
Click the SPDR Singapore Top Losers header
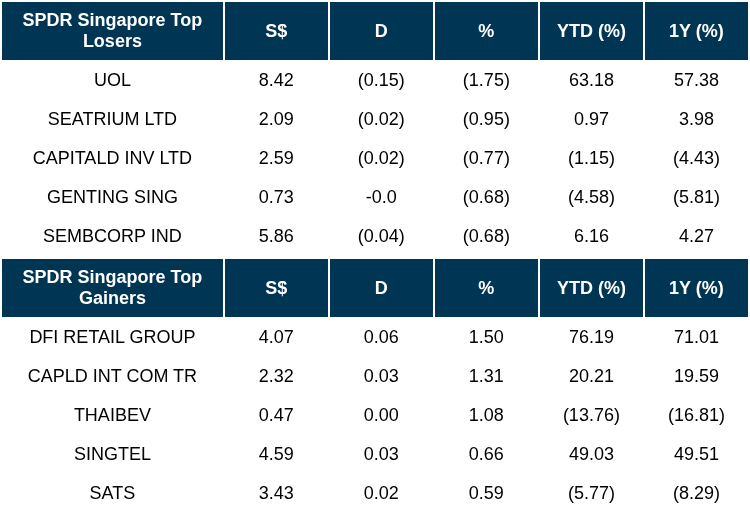pyautogui.click(x=112, y=31)
